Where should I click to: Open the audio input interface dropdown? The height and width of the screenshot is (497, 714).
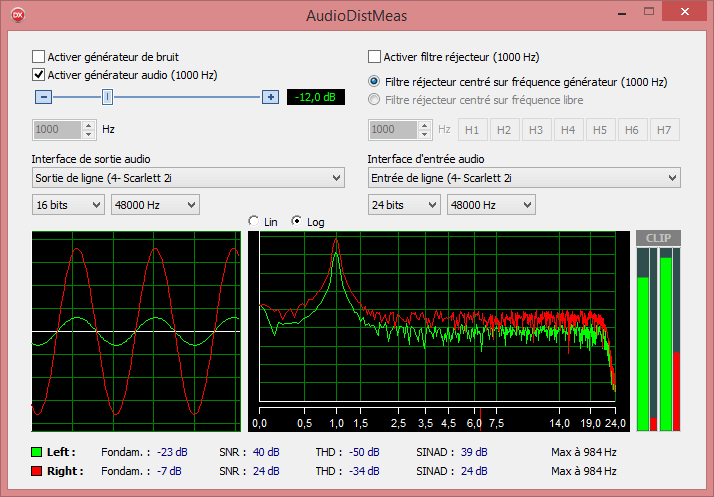(524, 178)
